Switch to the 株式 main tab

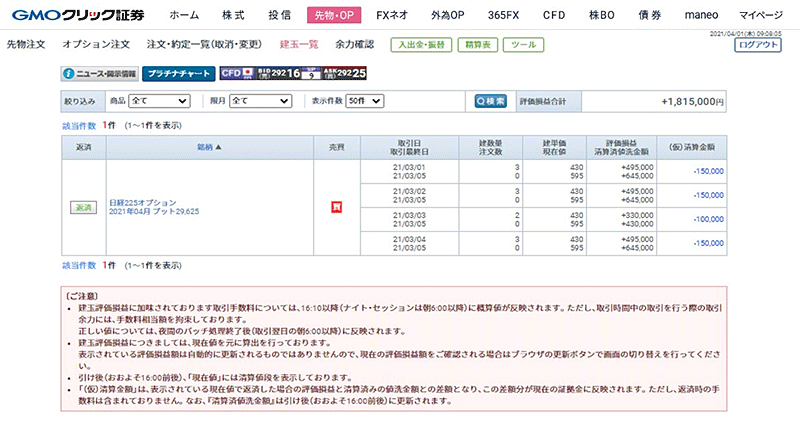click(x=233, y=16)
